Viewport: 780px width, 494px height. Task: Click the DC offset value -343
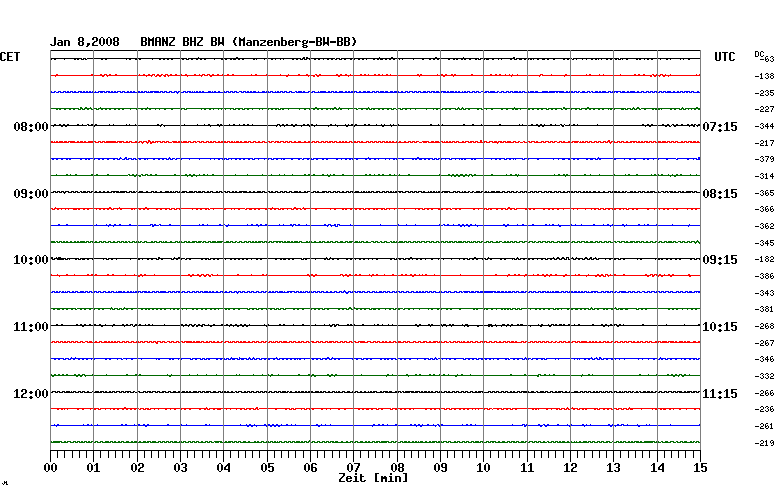[765, 293]
